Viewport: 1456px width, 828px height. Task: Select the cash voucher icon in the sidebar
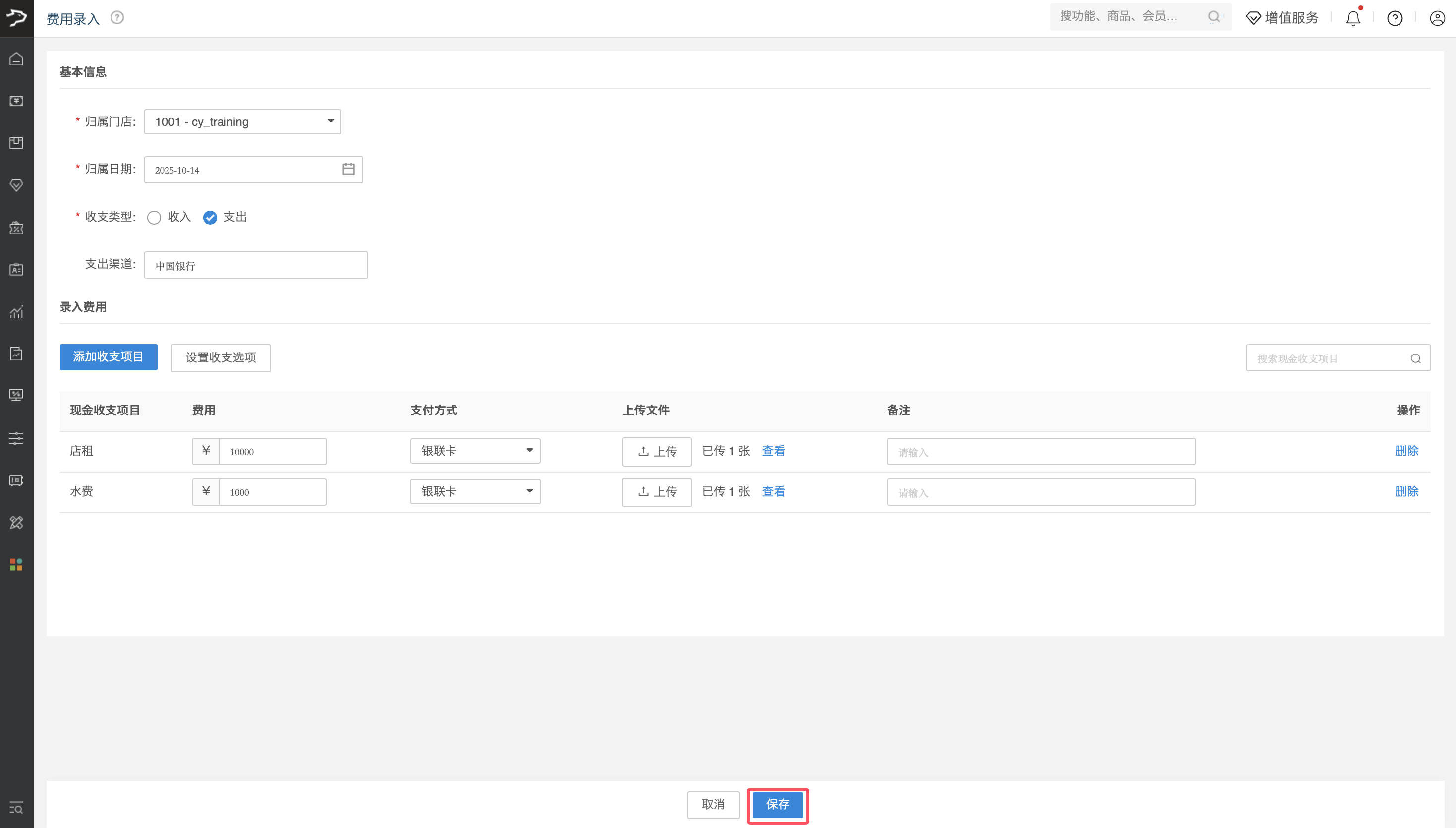16,101
